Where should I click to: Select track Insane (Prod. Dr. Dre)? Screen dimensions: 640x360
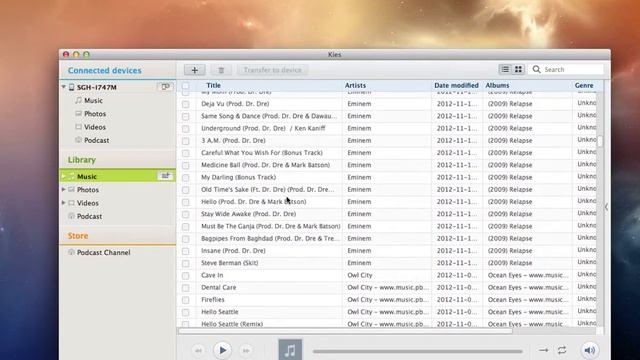point(233,251)
